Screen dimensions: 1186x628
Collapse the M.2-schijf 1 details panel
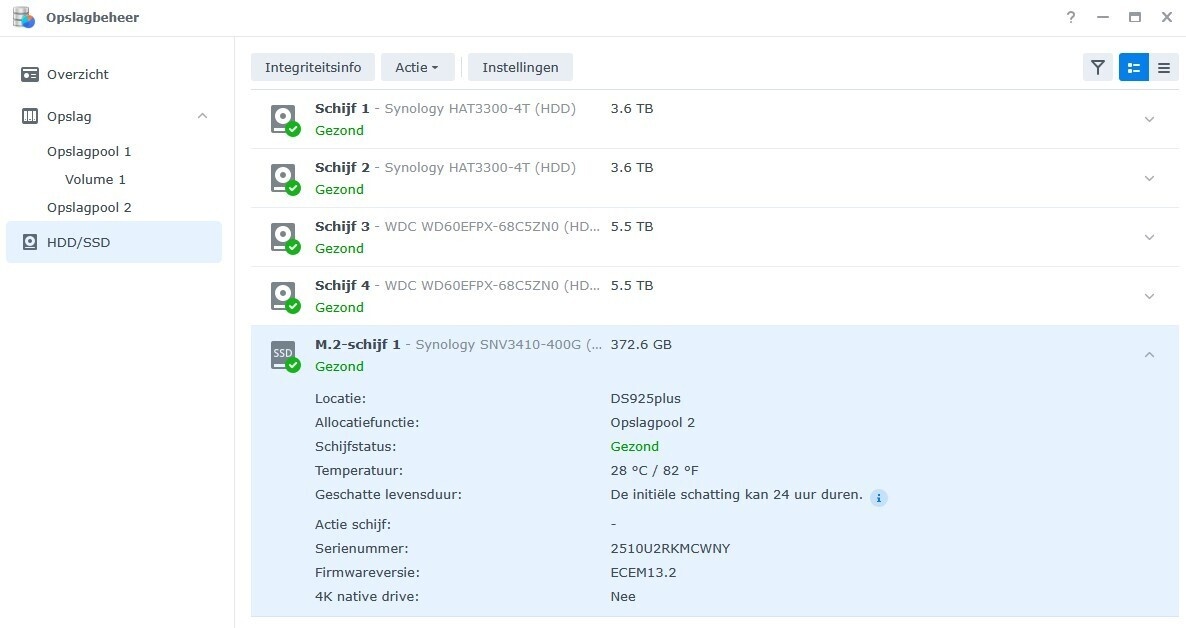1149,353
